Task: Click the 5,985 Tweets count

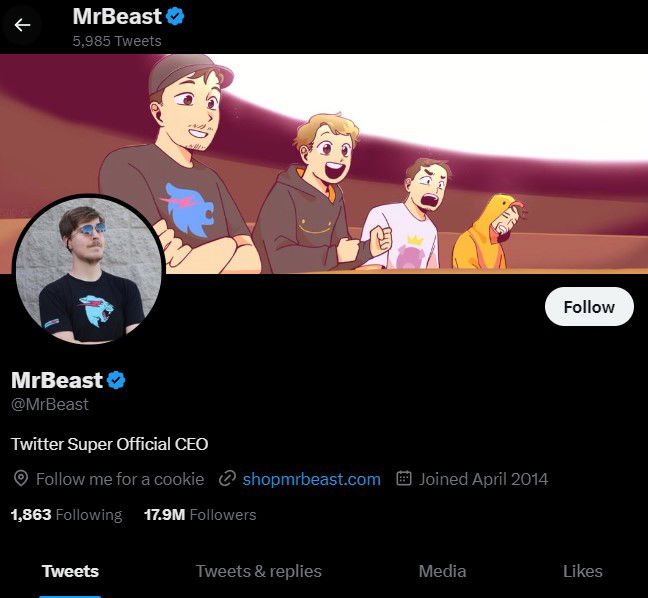Action: (x=117, y=41)
